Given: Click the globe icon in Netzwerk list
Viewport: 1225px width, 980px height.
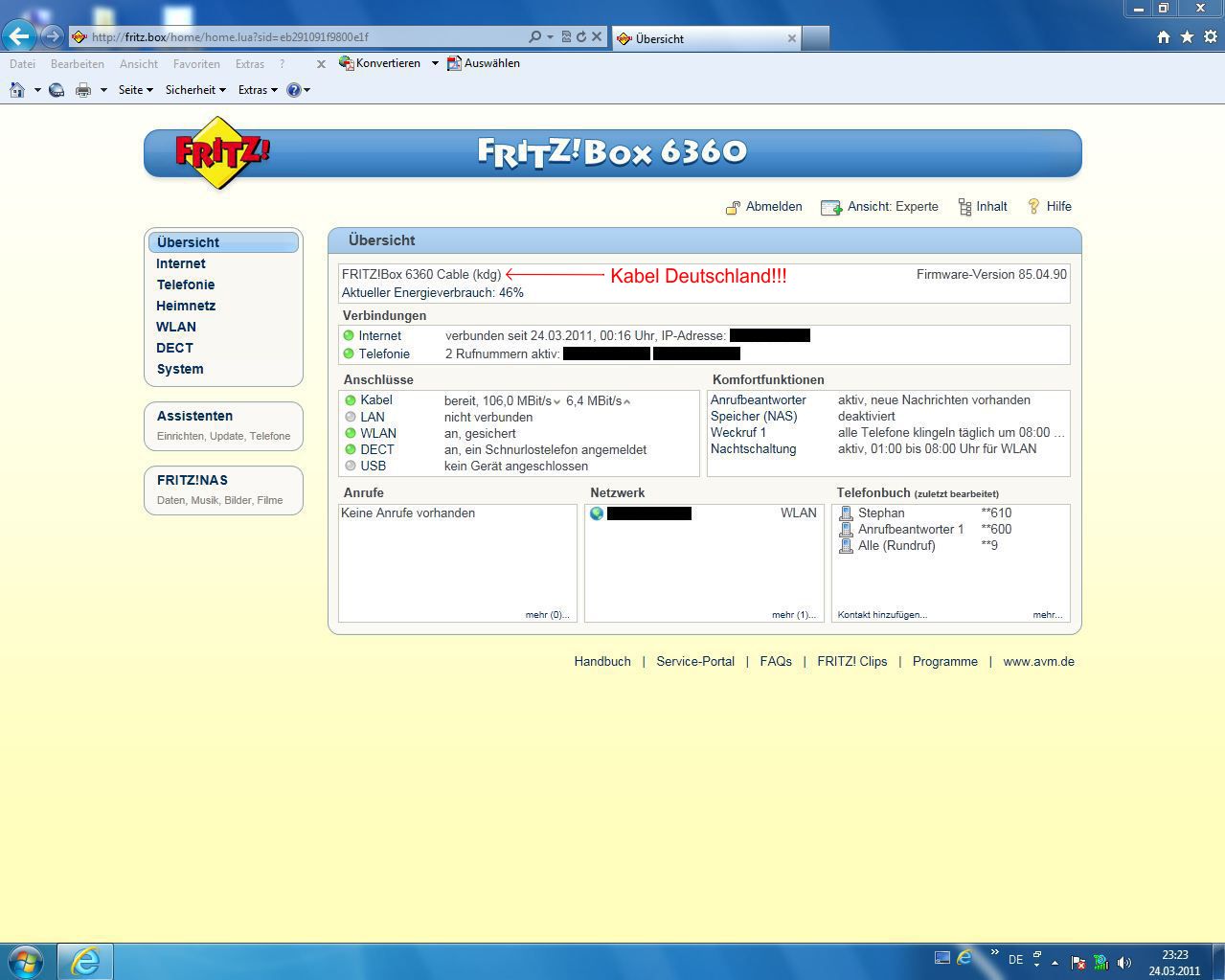Looking at the screenshot, I should (597, 513).
